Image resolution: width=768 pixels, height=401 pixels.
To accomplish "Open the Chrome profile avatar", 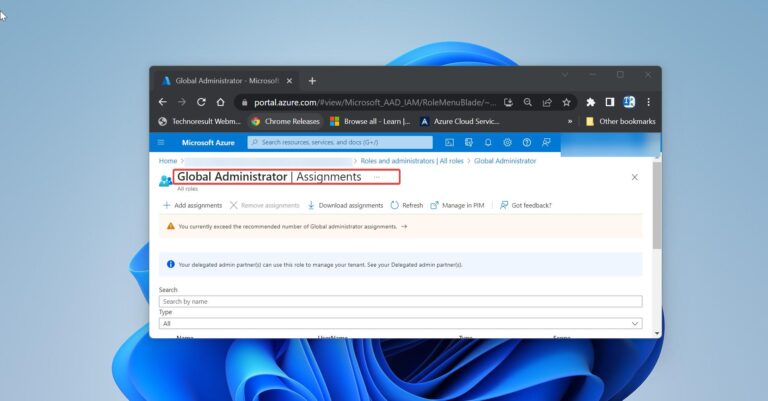I will [x=629, y=102].
